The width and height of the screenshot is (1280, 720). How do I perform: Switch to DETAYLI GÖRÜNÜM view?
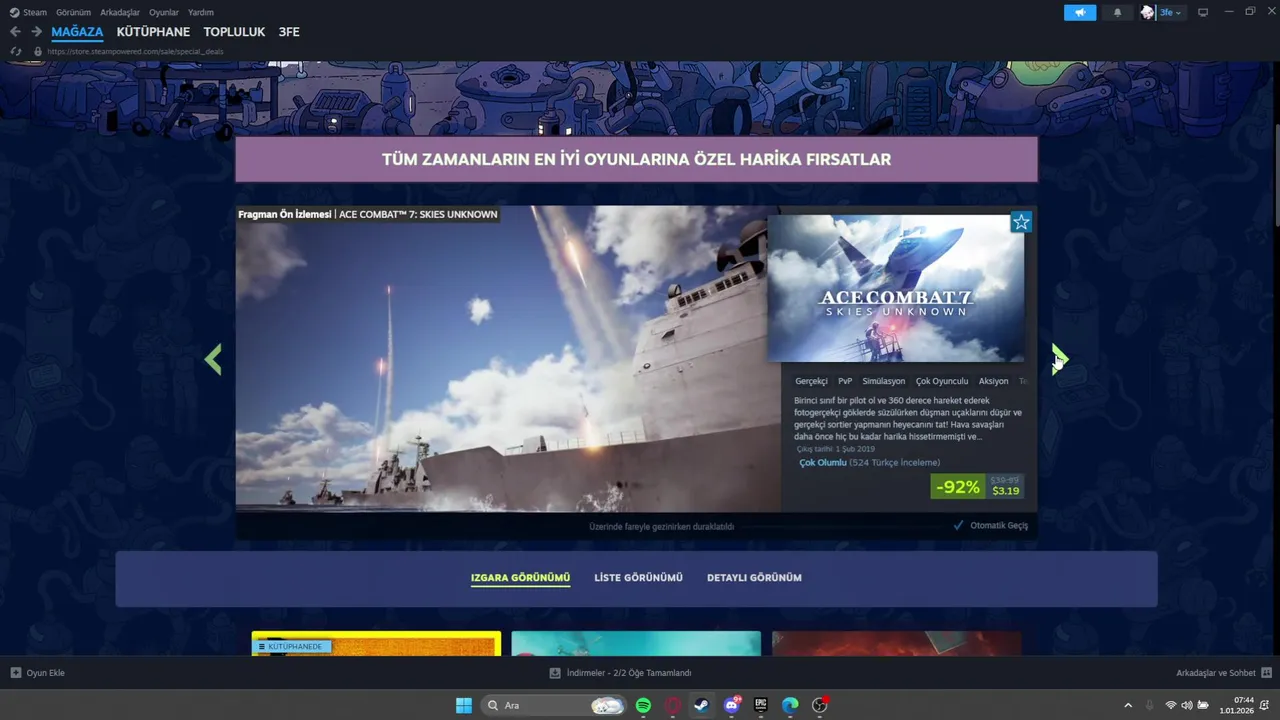coord(754,578)
